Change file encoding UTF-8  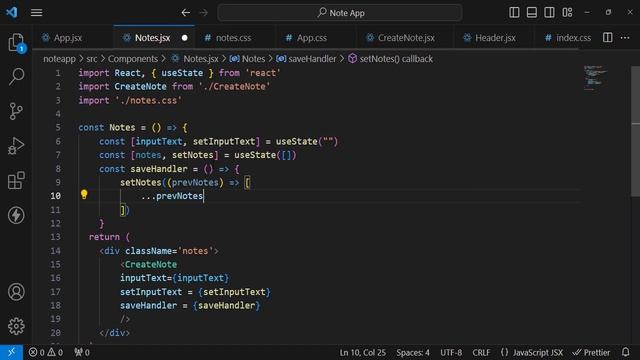pos(451,352)
